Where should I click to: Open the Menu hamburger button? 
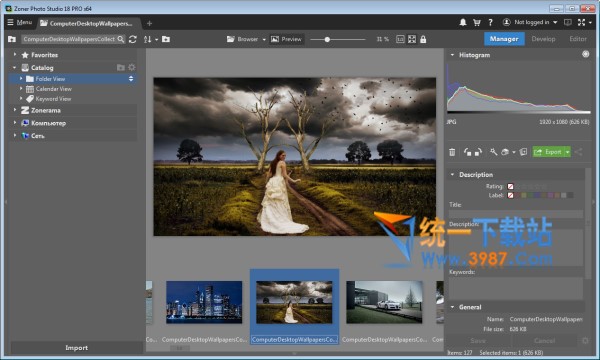pyautogui.click(x=19, y=22)
